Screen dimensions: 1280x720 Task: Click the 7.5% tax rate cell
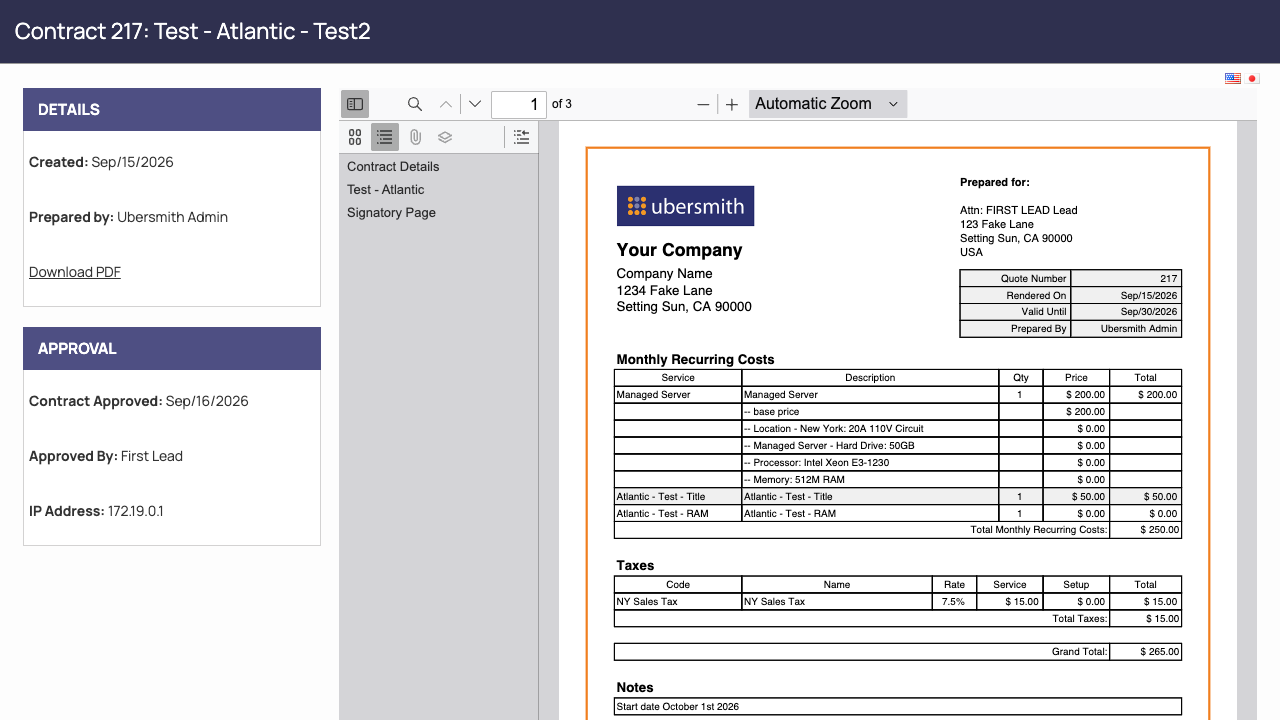coord(954,602)
